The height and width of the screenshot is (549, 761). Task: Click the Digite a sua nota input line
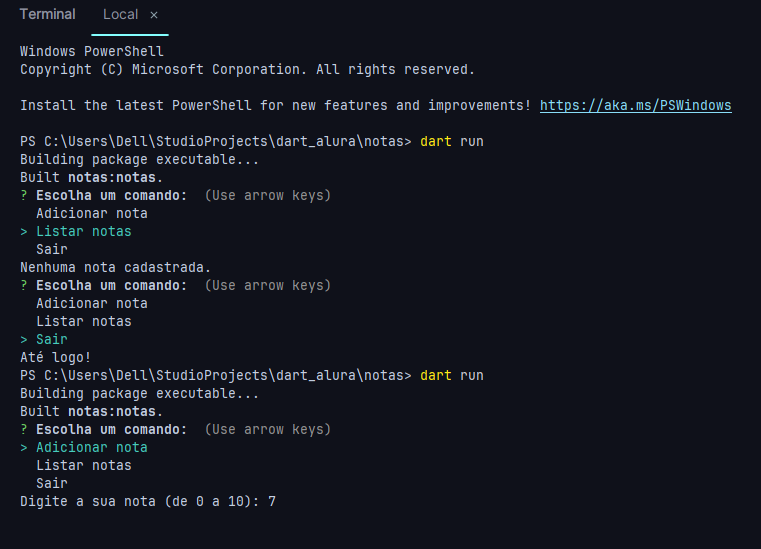tap(148, 501)
